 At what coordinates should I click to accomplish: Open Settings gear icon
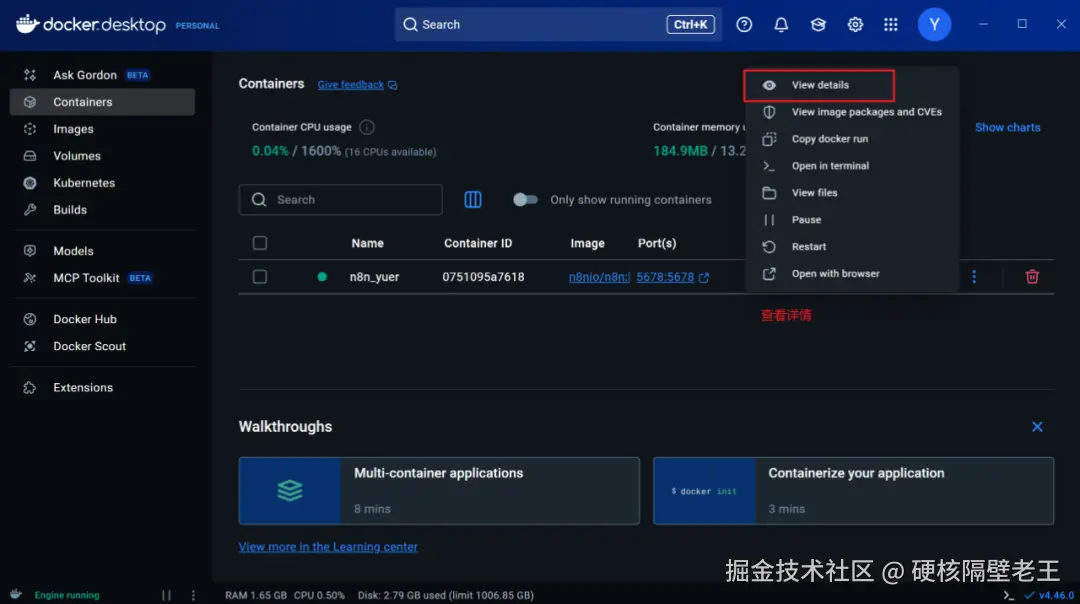(855, 24)
